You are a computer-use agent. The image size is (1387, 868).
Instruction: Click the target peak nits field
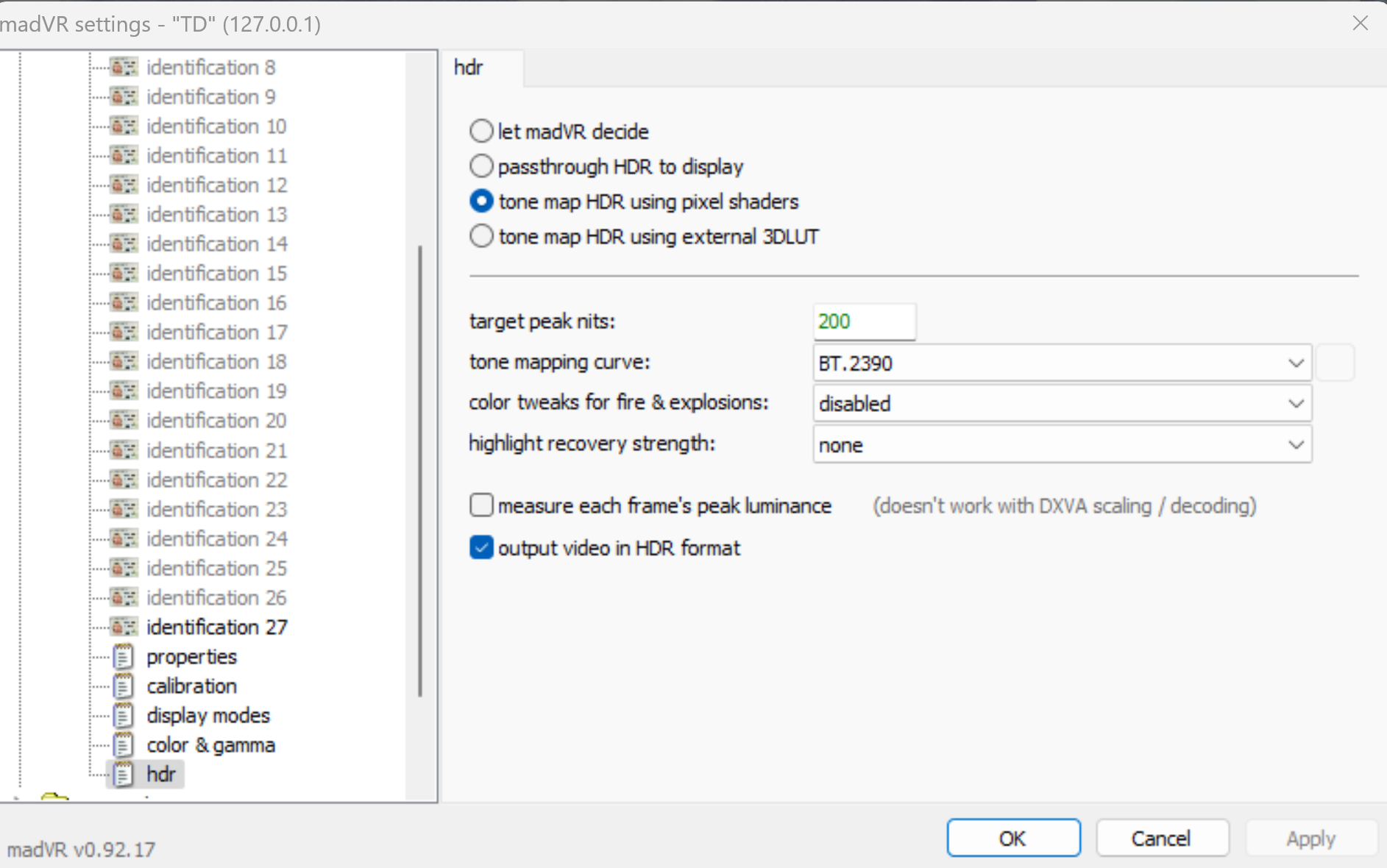point(865,321)
